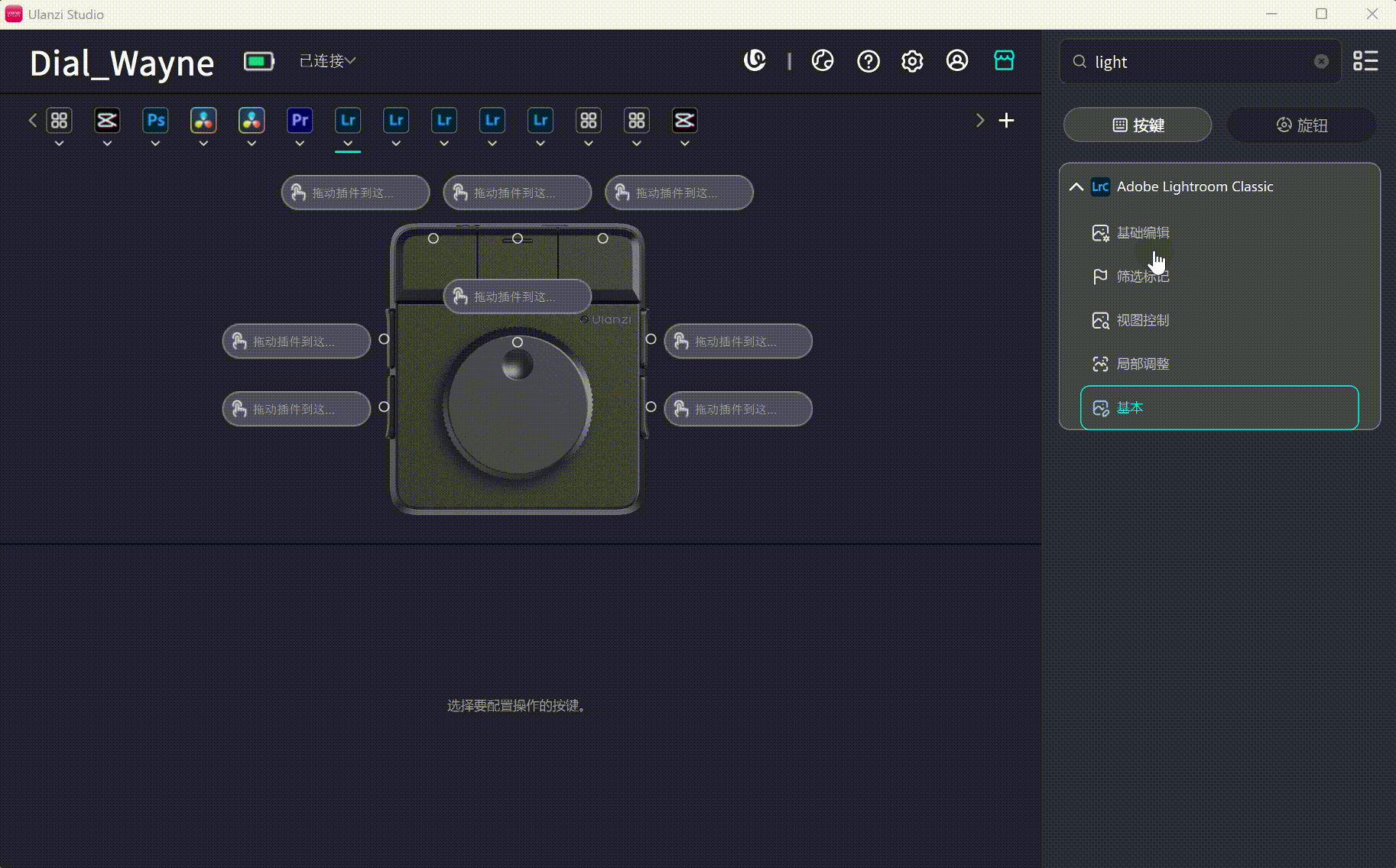
Task: Switch to the 旋钮 tab
Action: pyautogui.click(x=1303, y=125)
